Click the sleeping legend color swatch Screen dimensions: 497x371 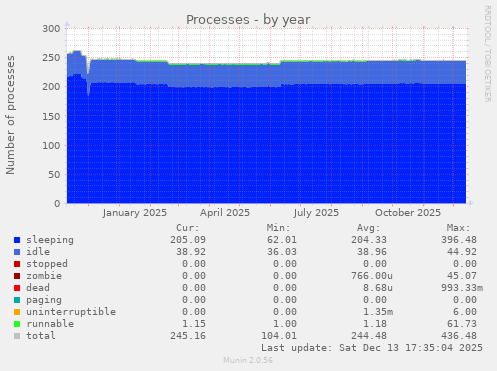[17, 240]
